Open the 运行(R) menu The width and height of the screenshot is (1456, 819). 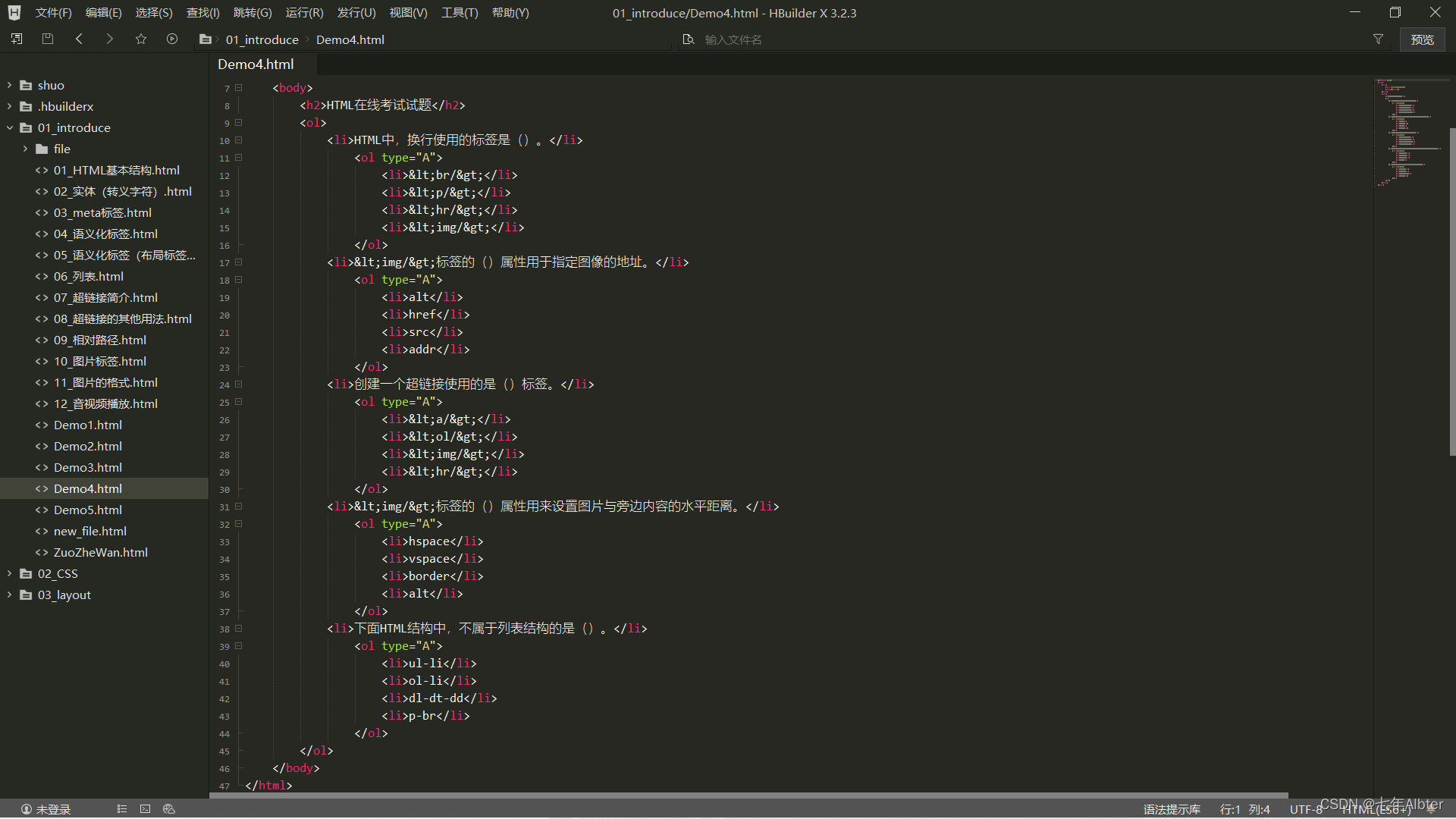point(304,13)
